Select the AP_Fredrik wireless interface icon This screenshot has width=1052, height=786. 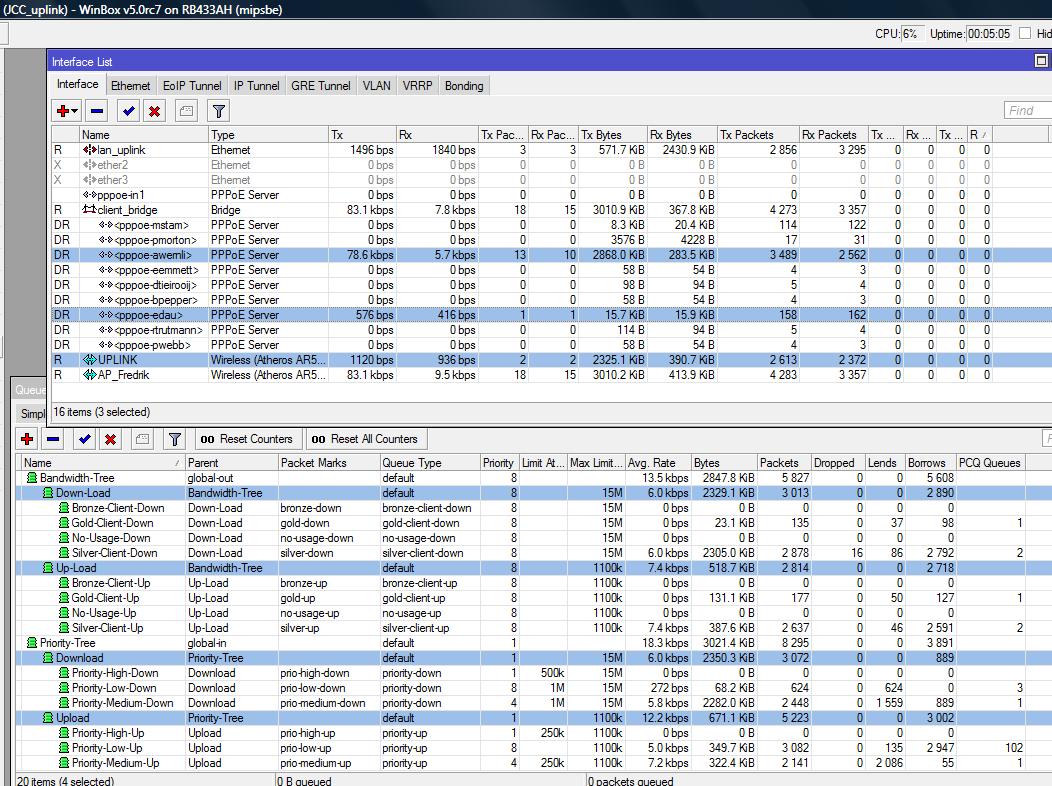(90, 375)
